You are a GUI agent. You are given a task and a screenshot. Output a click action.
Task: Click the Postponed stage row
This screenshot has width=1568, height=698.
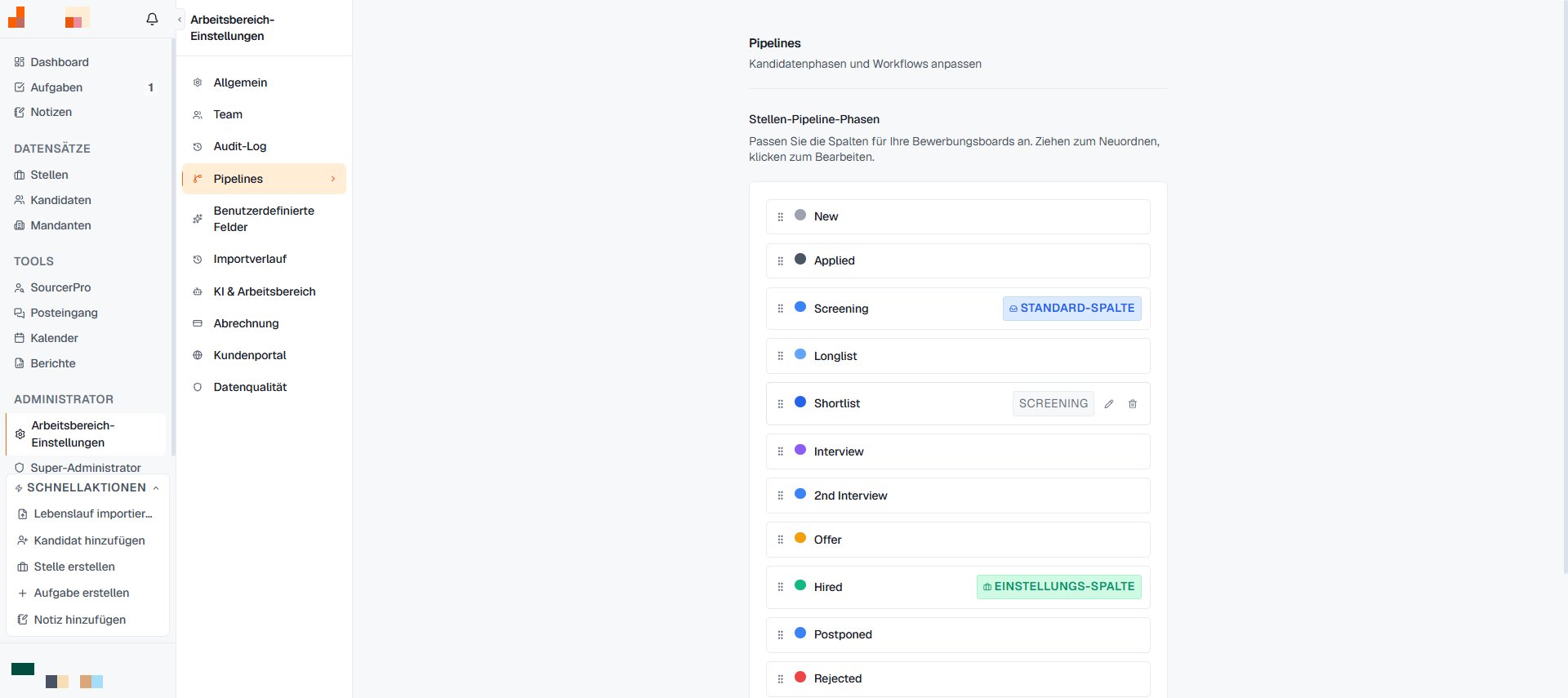(x=958, y=634)
